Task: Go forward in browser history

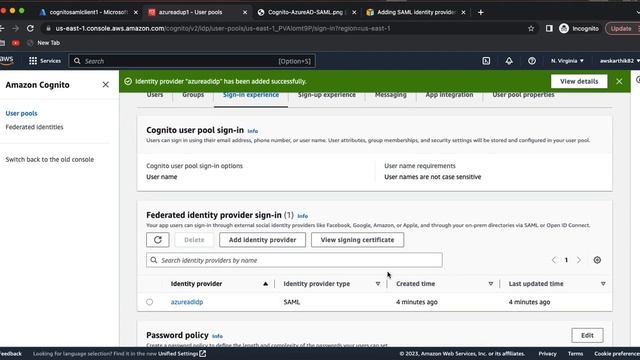Action: coord(16,28)
